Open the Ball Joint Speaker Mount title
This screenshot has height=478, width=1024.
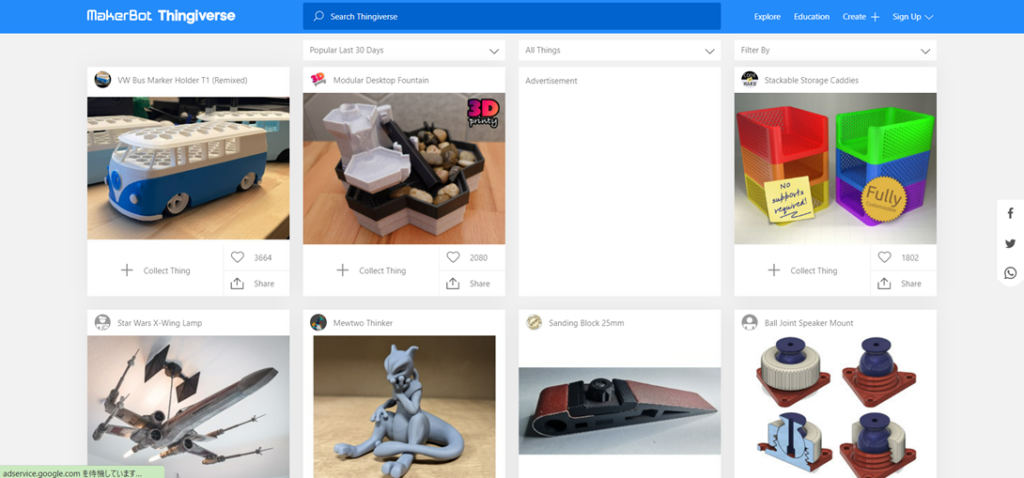tap(808, 323)
